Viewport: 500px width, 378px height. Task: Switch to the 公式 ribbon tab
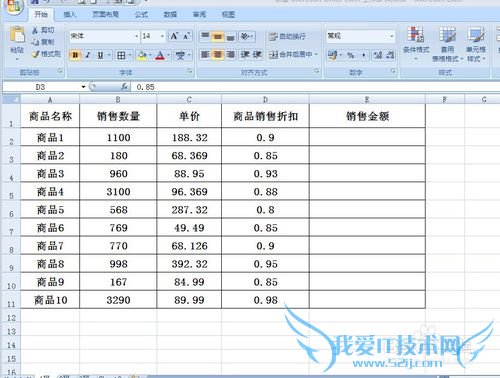point(141,14)
